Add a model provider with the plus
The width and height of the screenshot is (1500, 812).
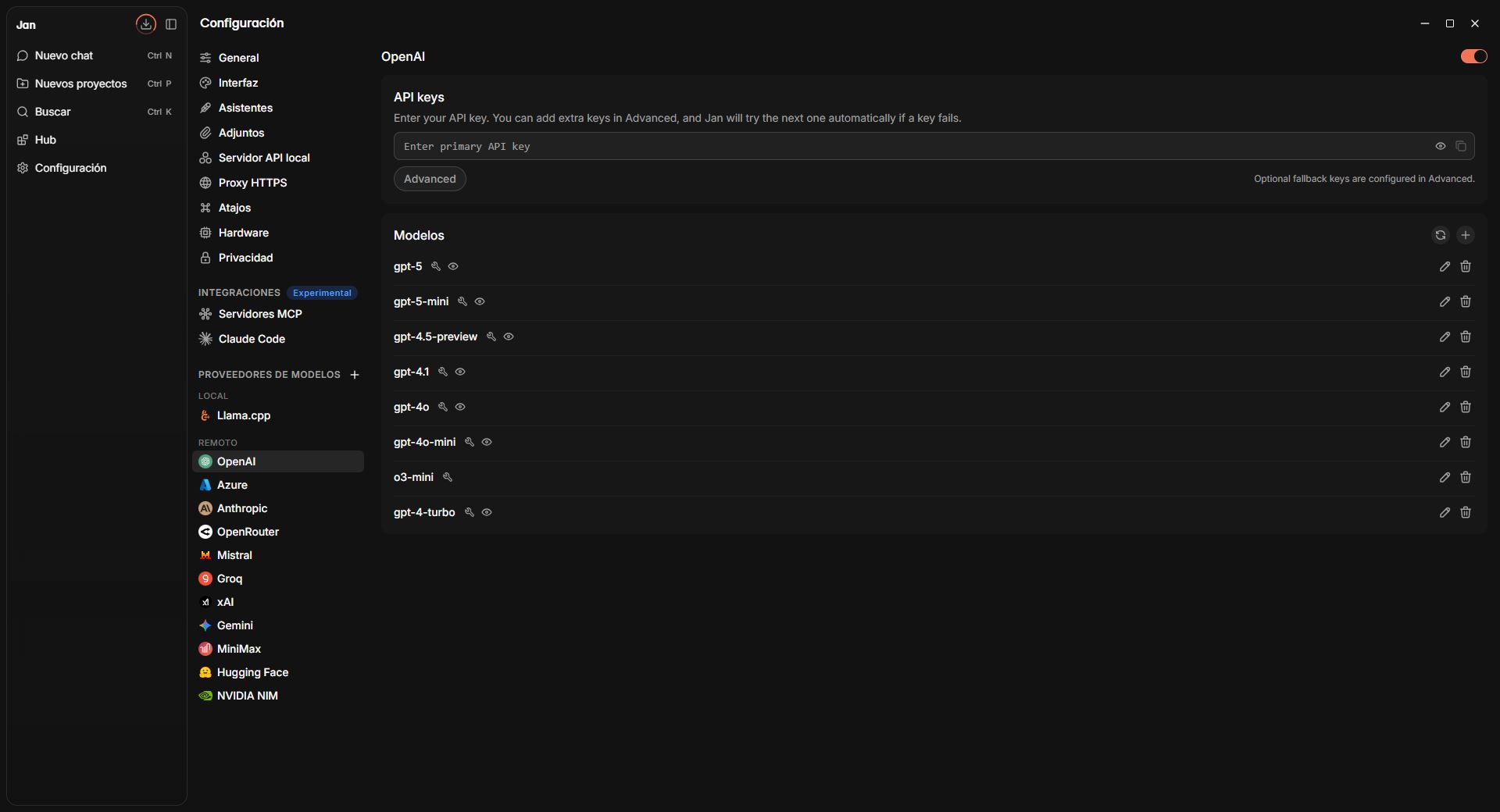(355, 375)
